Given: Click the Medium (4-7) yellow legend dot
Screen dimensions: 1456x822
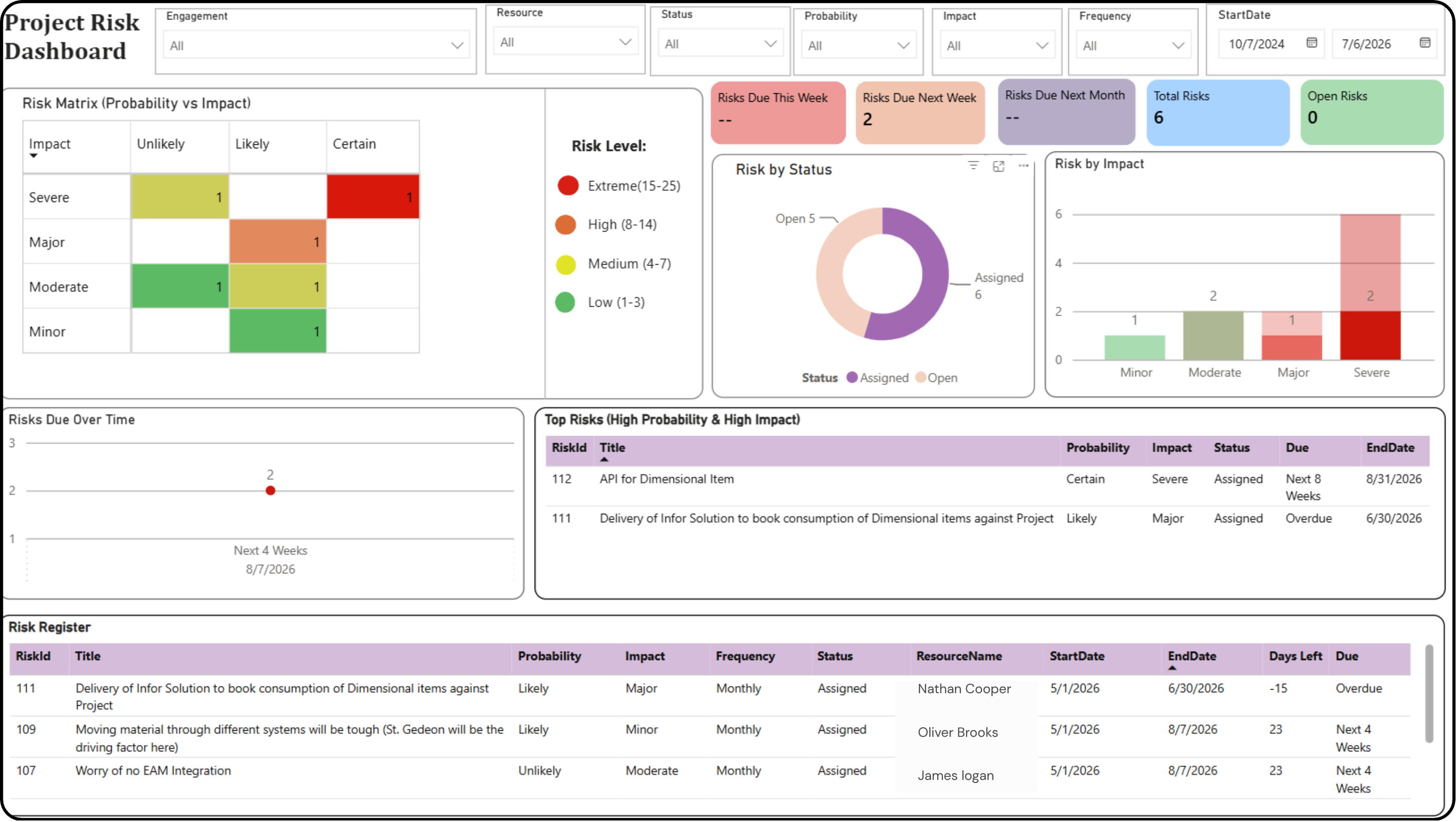Looking at the screenshot, I should (565, 265).
